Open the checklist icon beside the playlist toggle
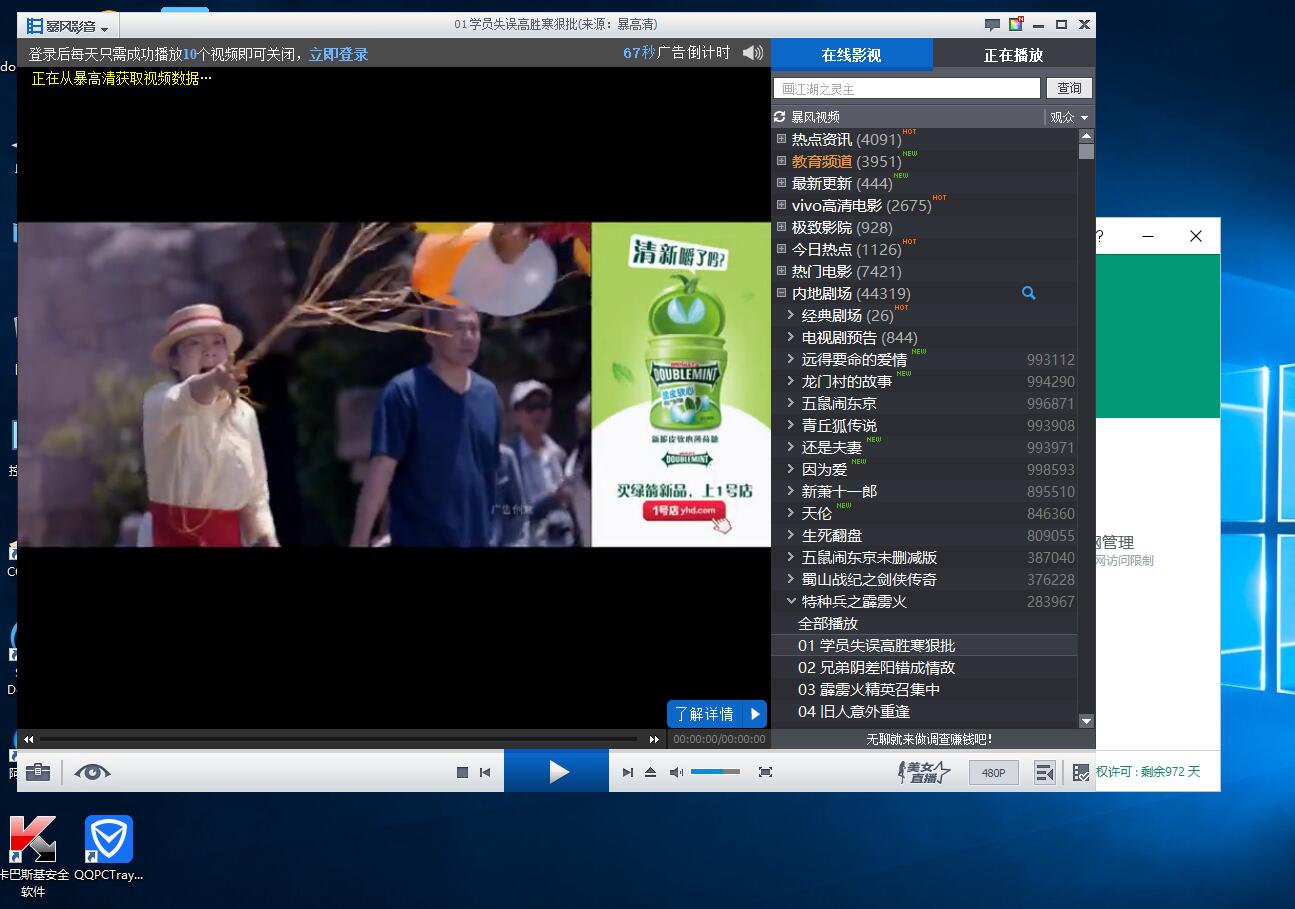Image resolution: width=1295 pixels, height=909 pixels. (1081, 773)
